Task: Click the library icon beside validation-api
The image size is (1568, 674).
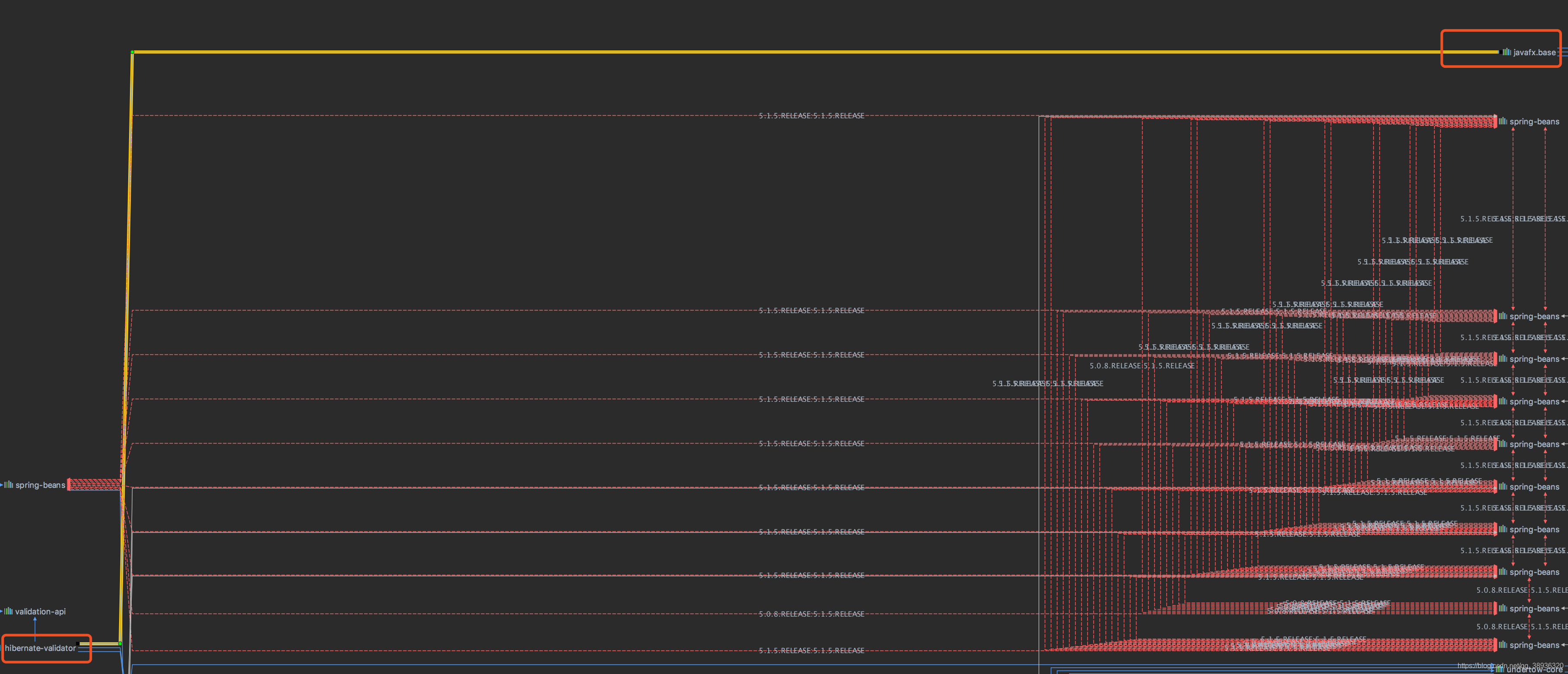Action: [9, 611]
